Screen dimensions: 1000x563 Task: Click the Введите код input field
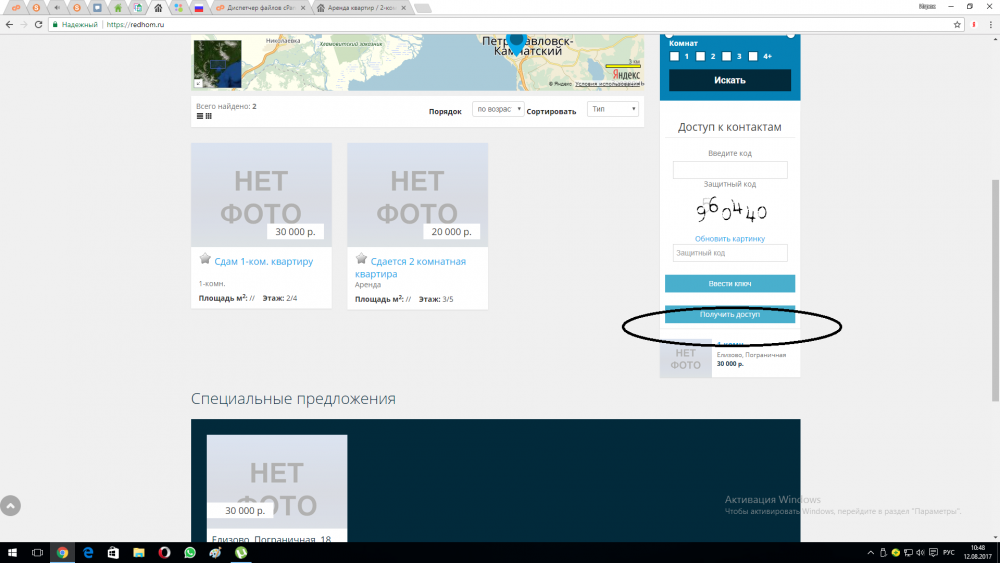coord(730,170)
